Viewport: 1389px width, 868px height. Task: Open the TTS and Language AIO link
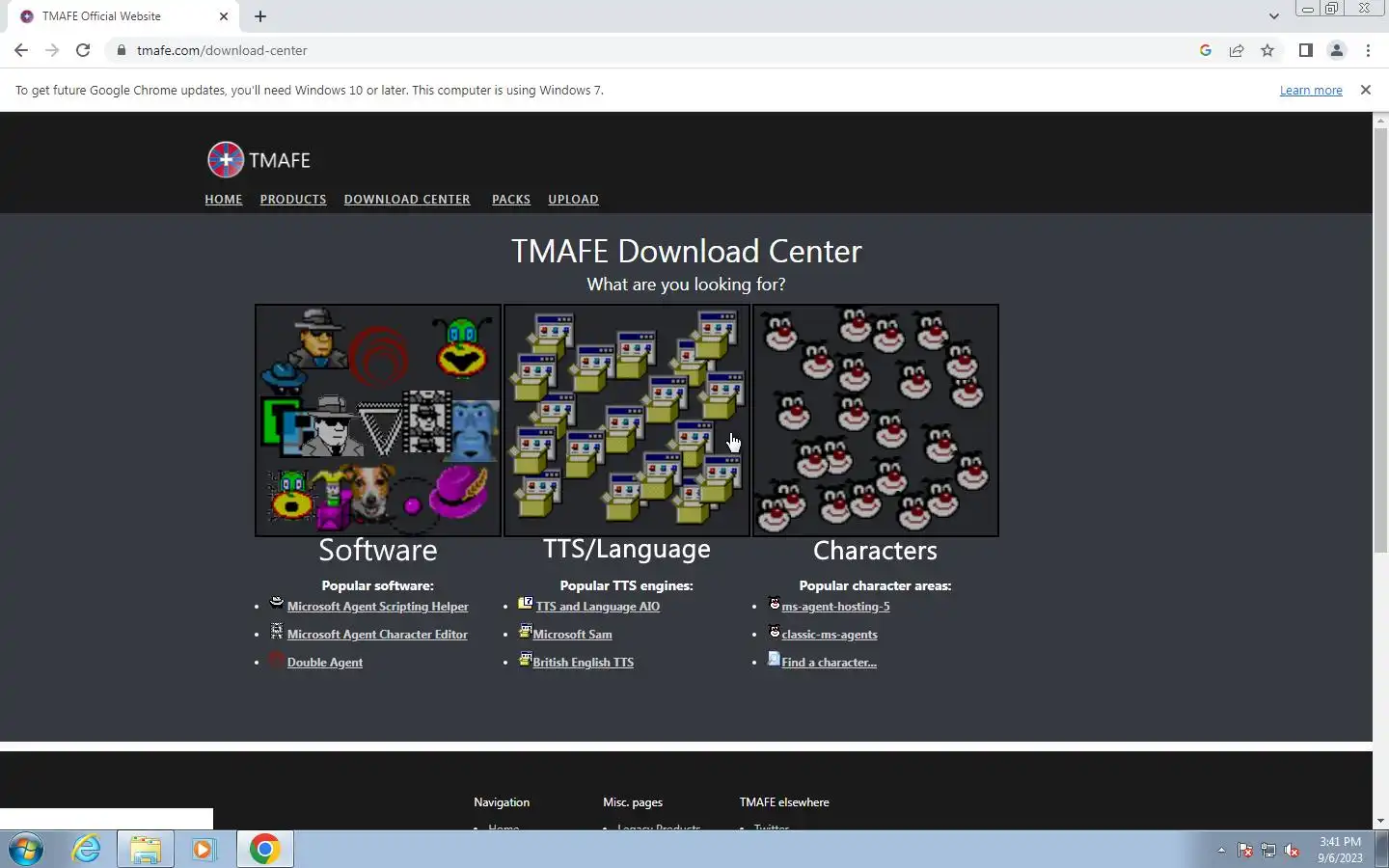(598, 607)
